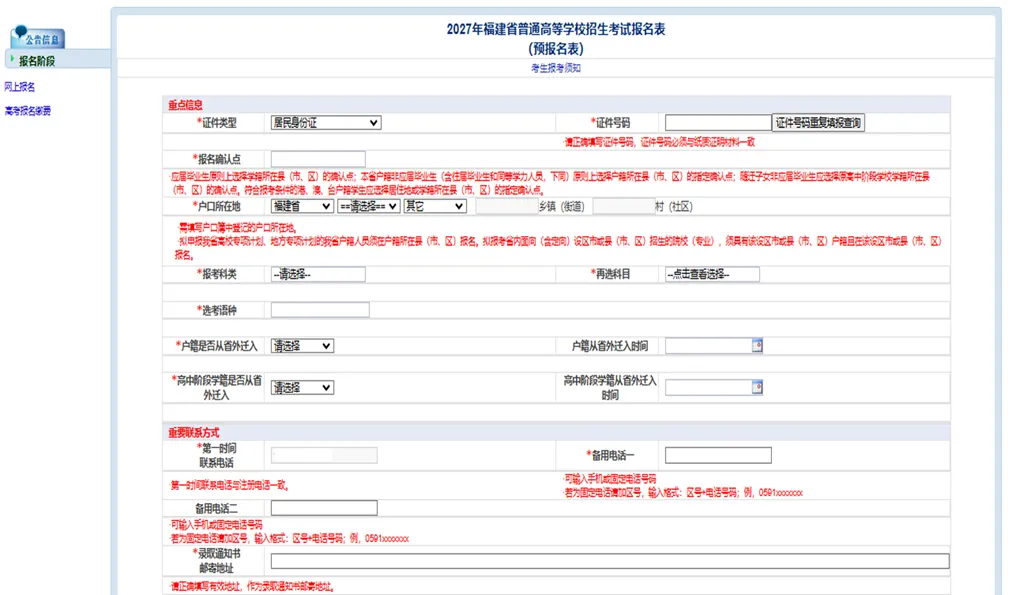Open calendar for 户籍从省外迁入时间
The height and width of the screenshot is (595, 1027).
757,345
